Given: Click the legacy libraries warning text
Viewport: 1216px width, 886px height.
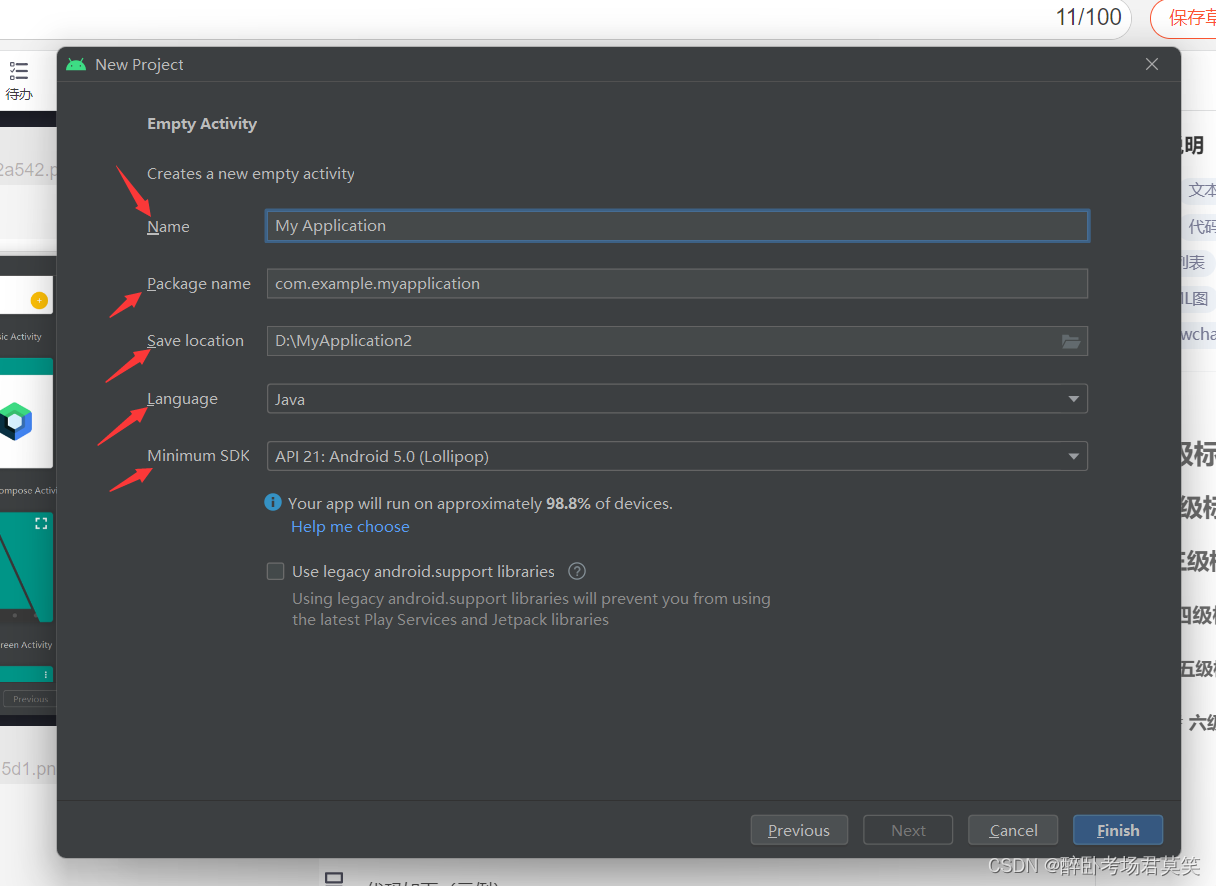Looking at the screenshot, I should pyautogui.click(x=531, y=609).
